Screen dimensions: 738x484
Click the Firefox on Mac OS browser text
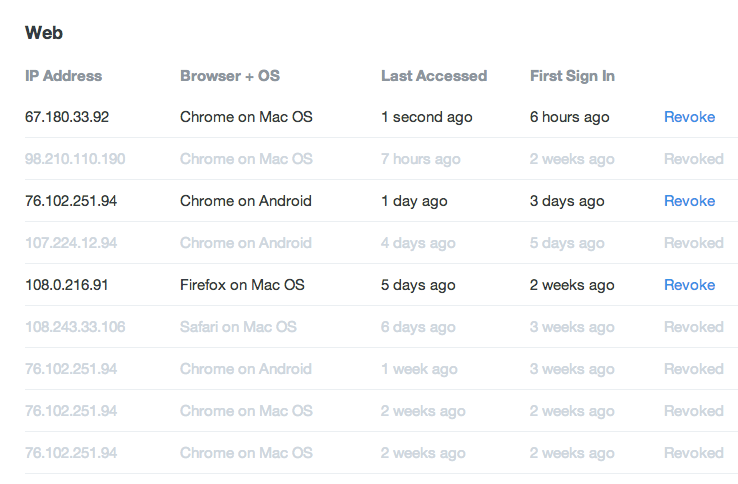tap(241, 285)
